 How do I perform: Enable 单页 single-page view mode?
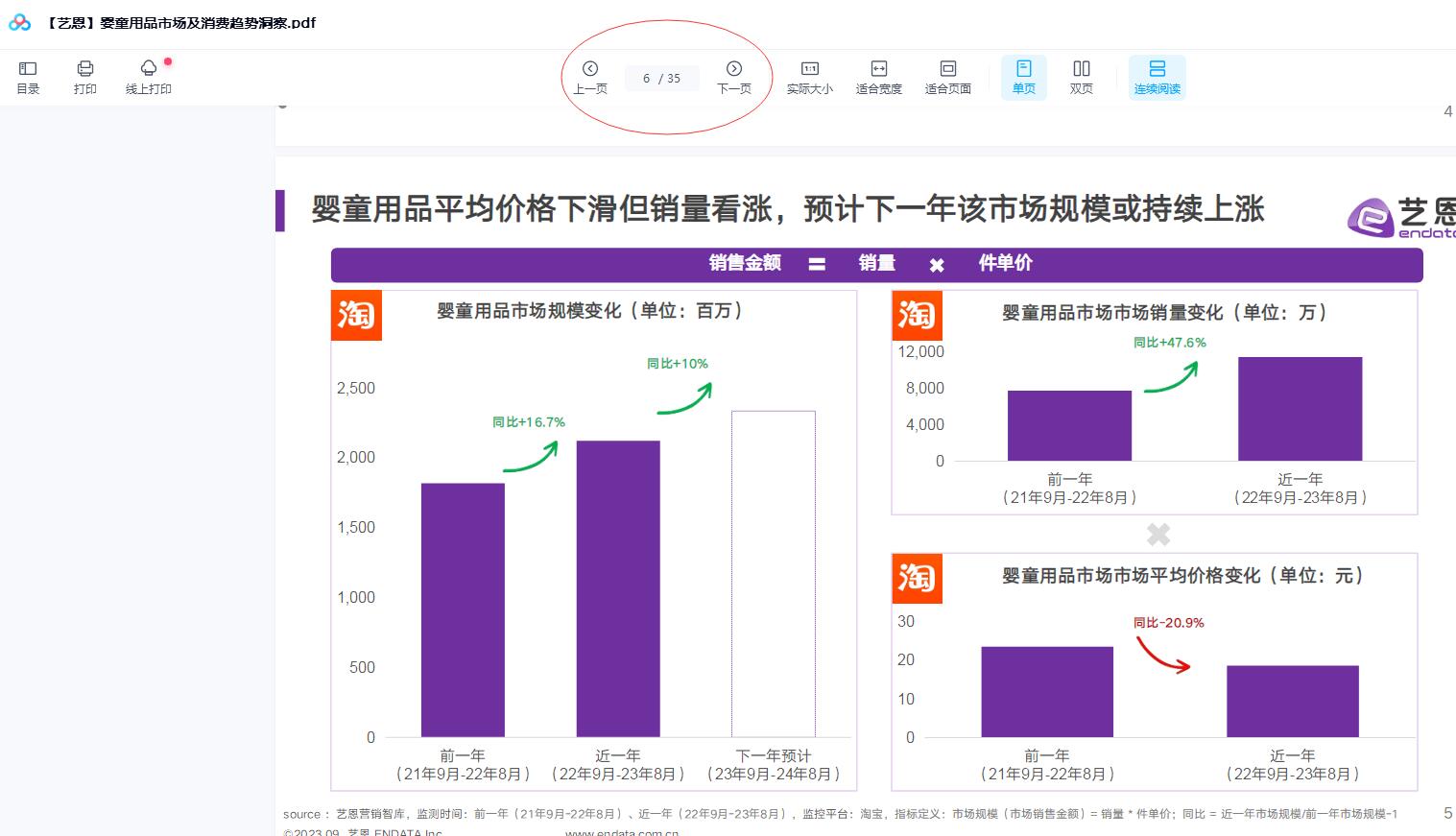pos(1023,77)
